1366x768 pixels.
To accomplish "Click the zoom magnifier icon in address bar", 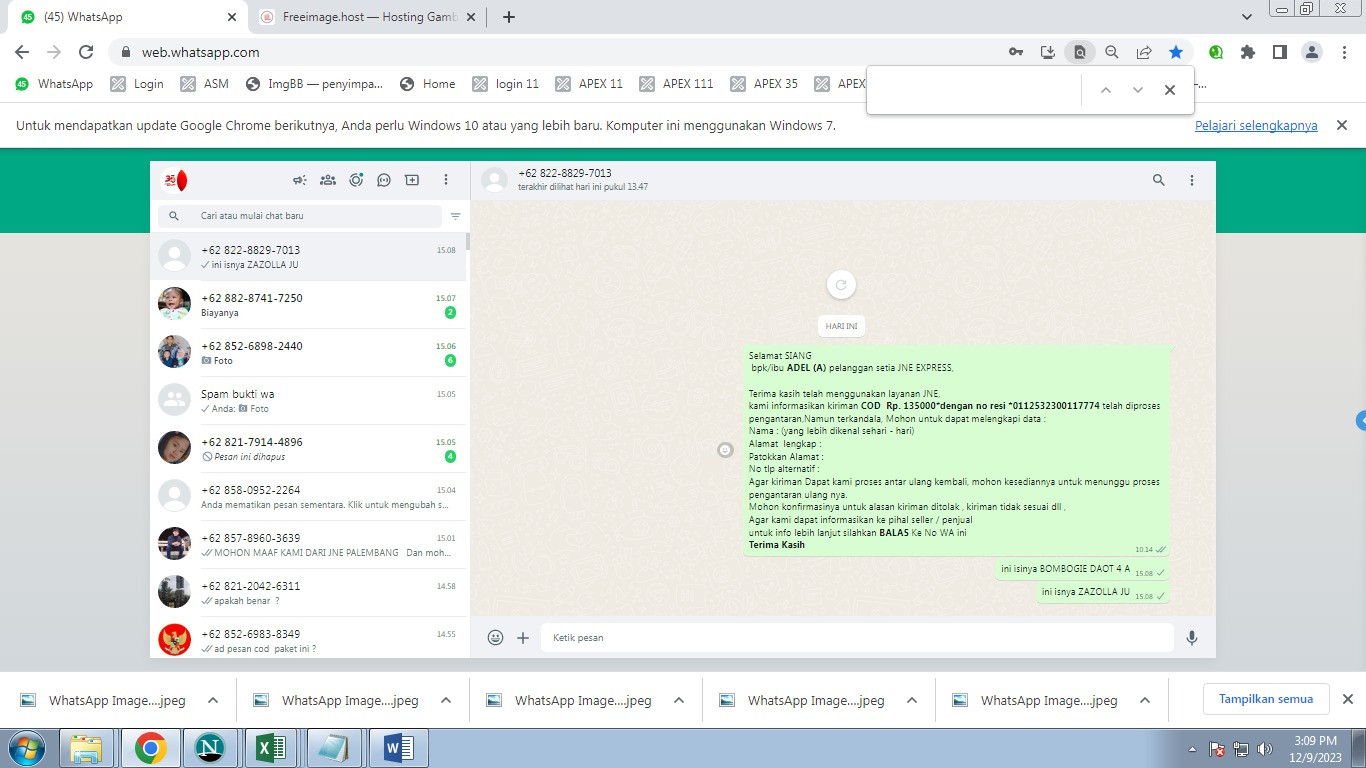I will point(1111,52).
